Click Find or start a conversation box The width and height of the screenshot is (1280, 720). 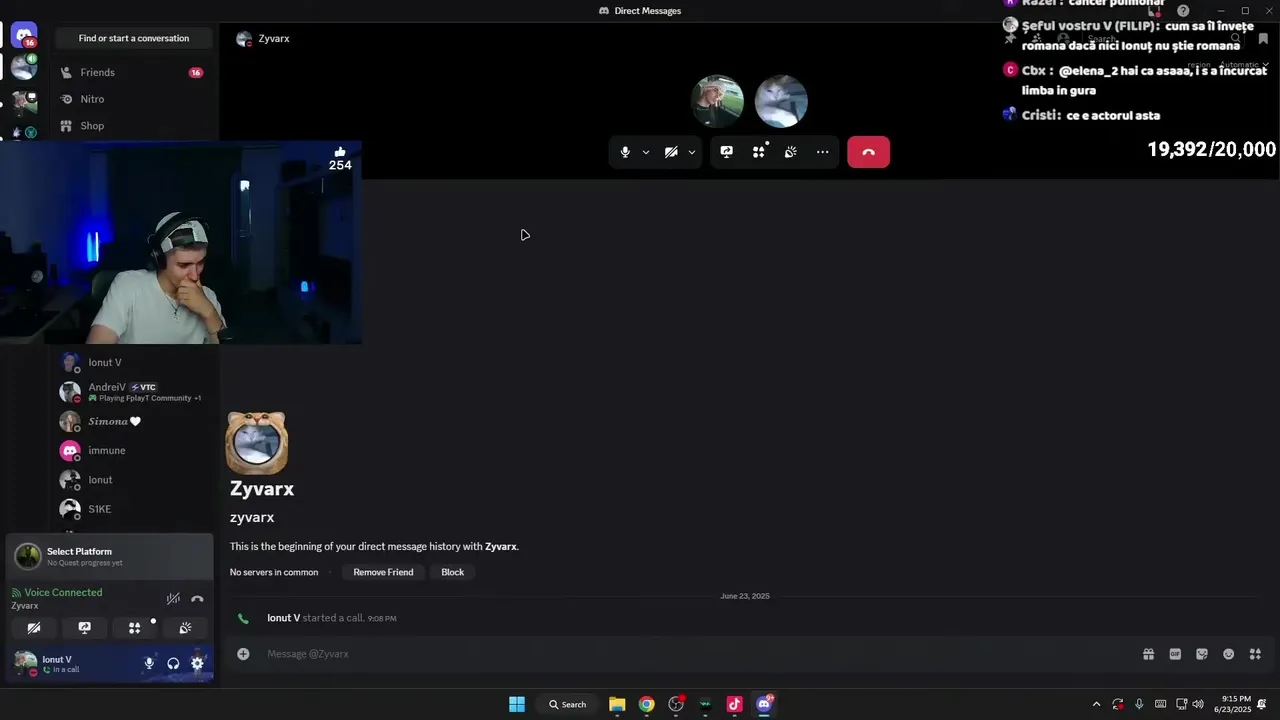coord(134,38)
